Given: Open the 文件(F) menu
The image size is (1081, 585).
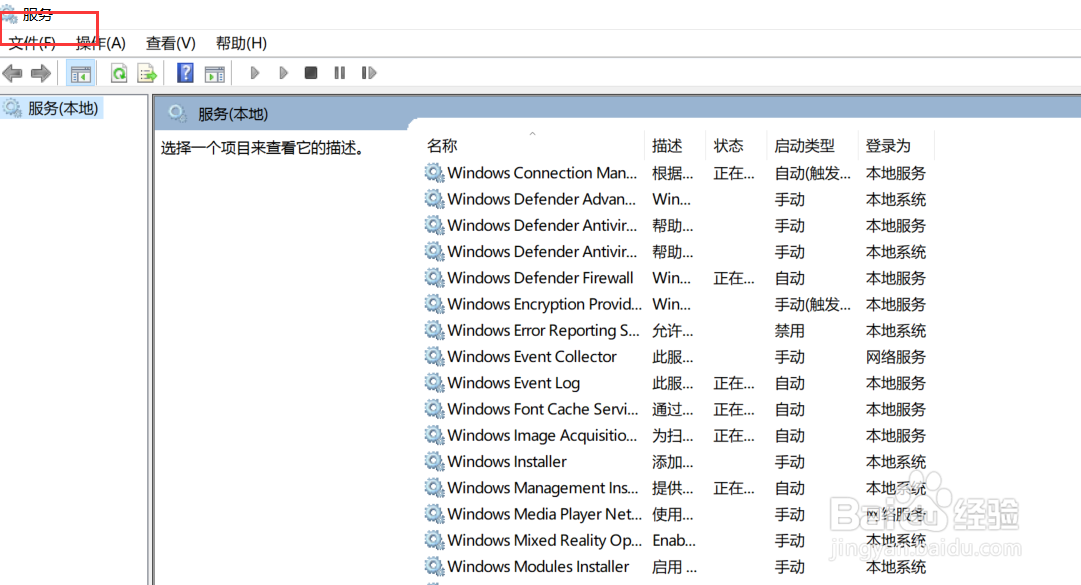Looking at the screenshot, I should [x=30, y=43].
